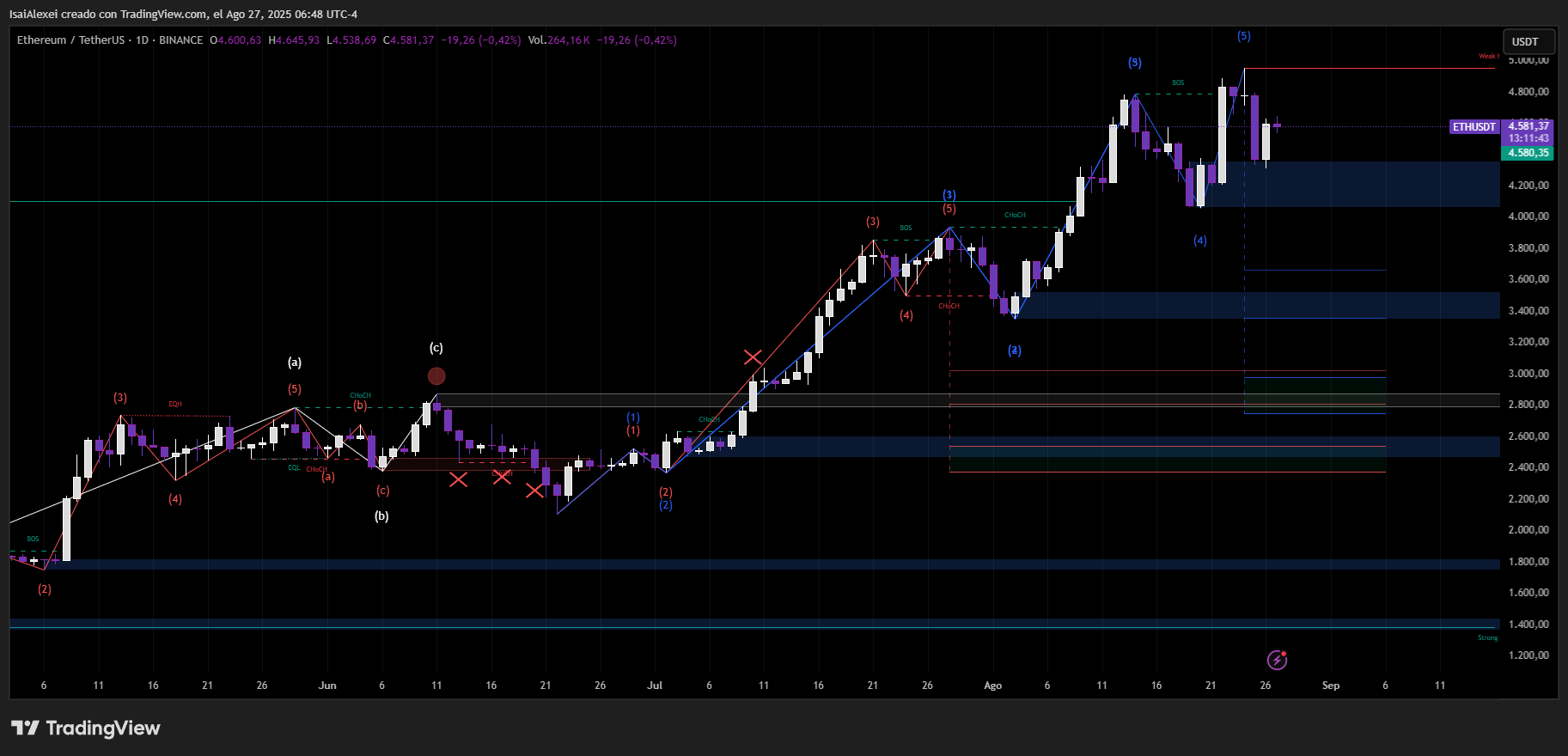Click the TradingView logo

point(86,729)
